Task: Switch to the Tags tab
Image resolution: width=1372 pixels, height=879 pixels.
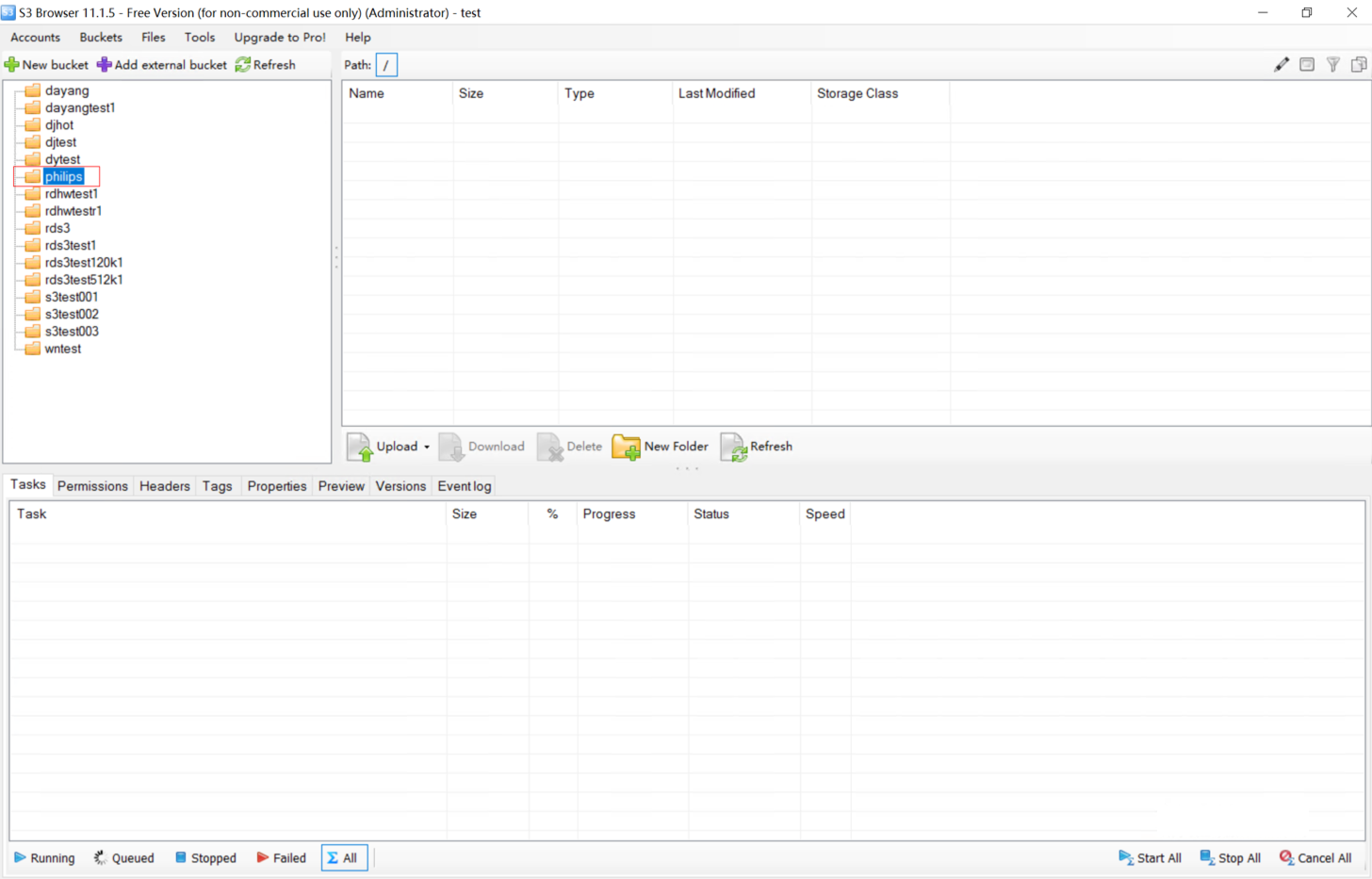Action: (x=217, y=486)
